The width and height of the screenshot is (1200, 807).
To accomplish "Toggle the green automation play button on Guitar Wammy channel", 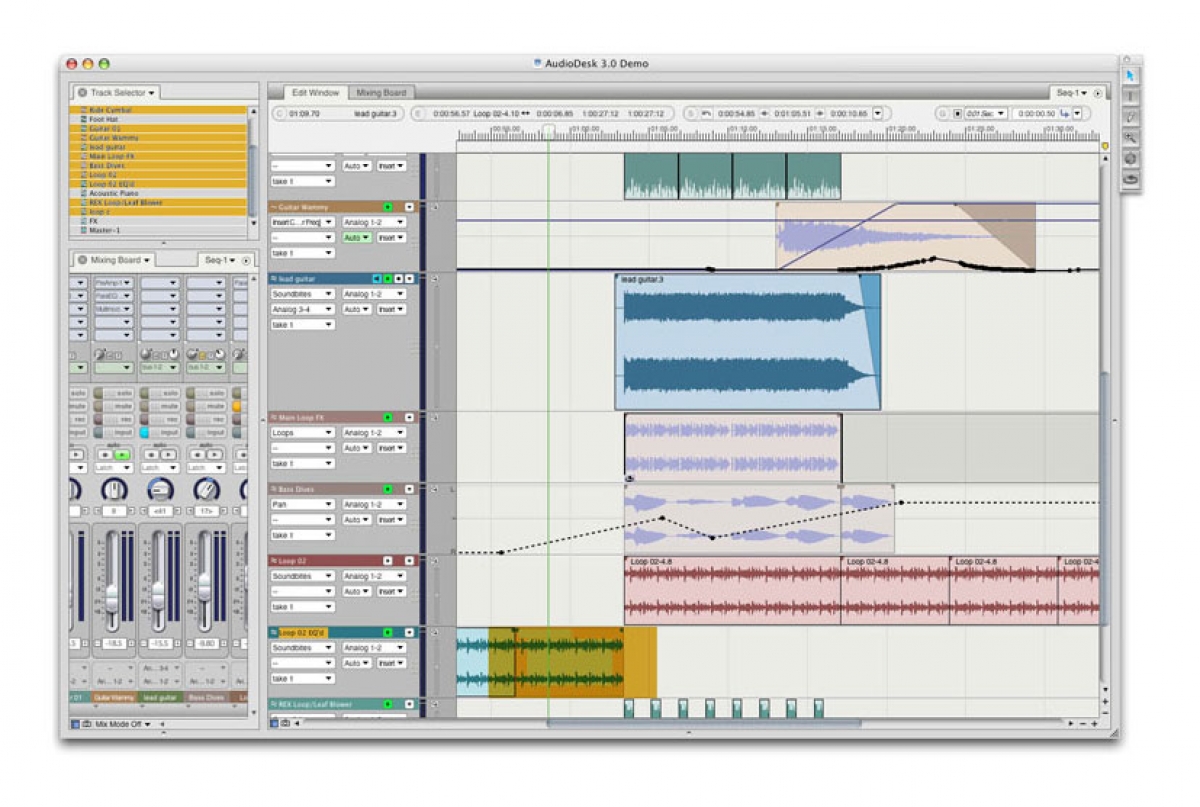I will (123, 455).
